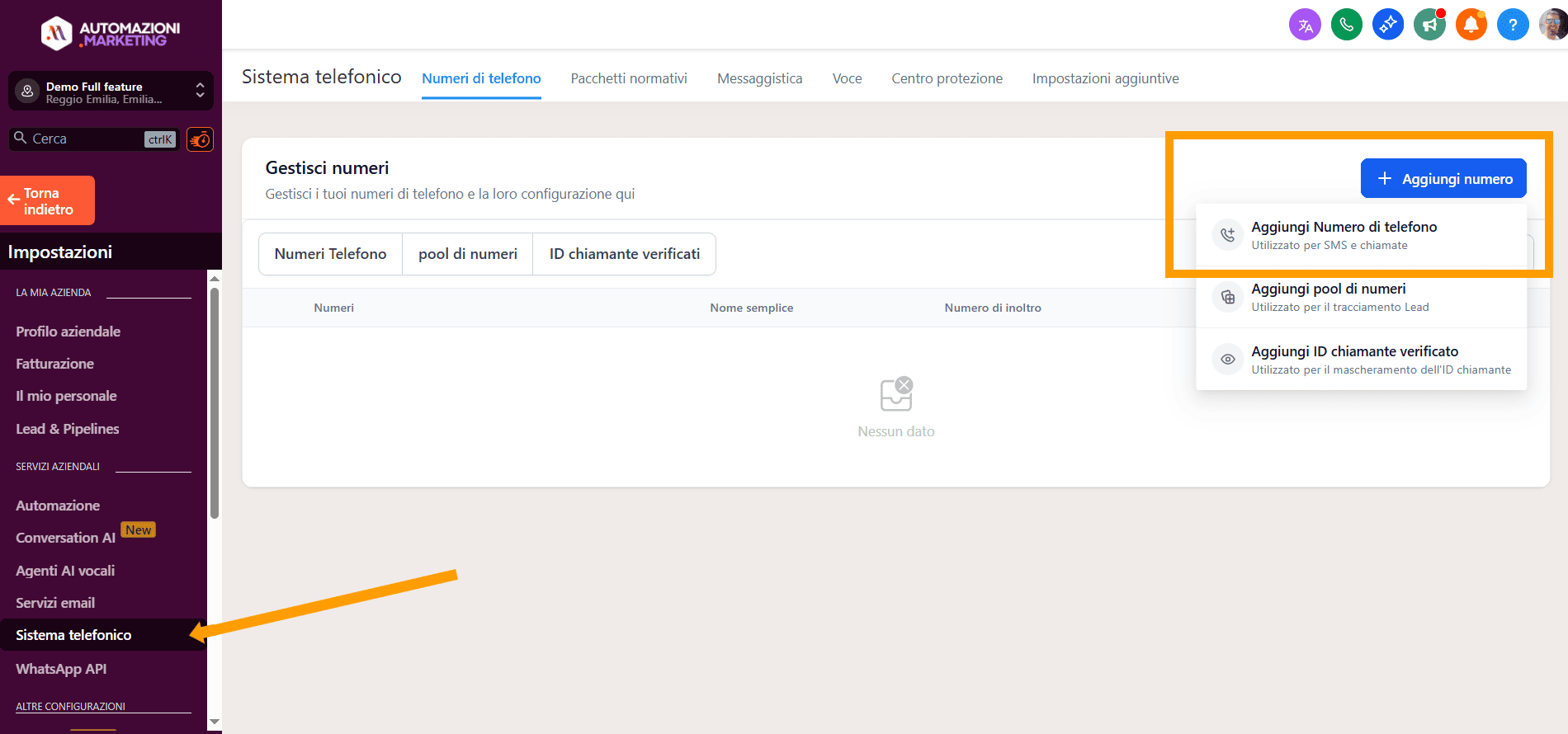Click the Aggiungi numero button
The image size is (1568, 734).
(x=1443, y=178)
